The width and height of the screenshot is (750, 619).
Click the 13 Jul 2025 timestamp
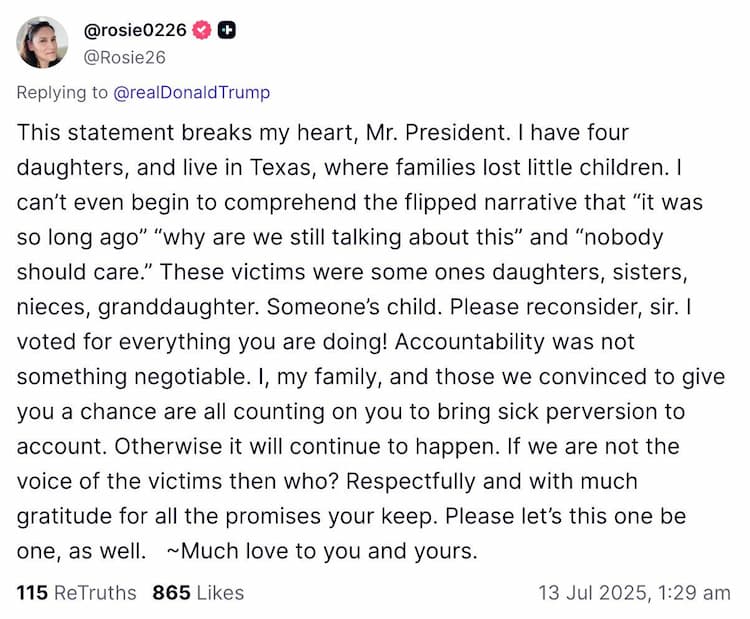pos(634,593)
